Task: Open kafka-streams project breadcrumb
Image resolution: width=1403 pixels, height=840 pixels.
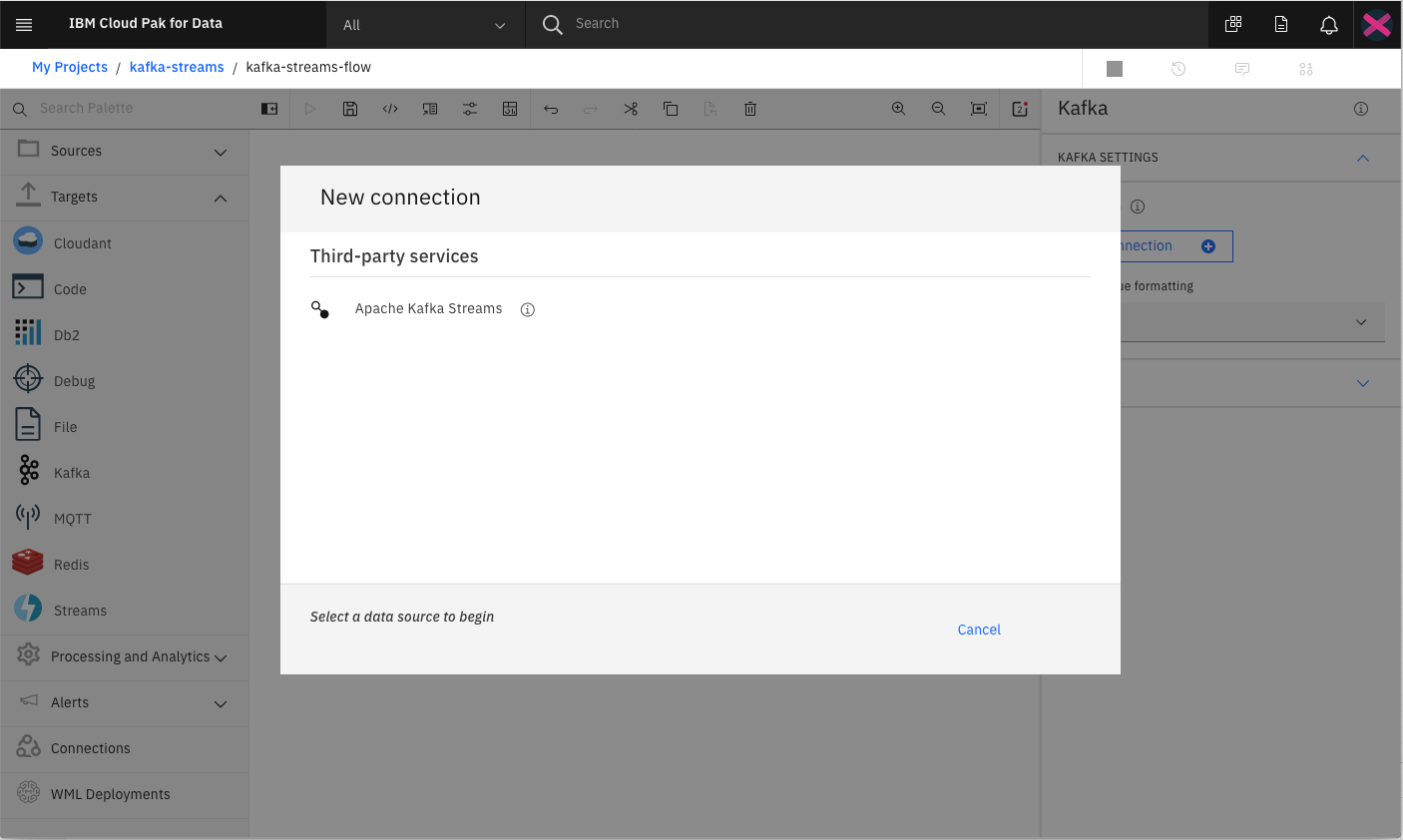Action: coord(177,67)
